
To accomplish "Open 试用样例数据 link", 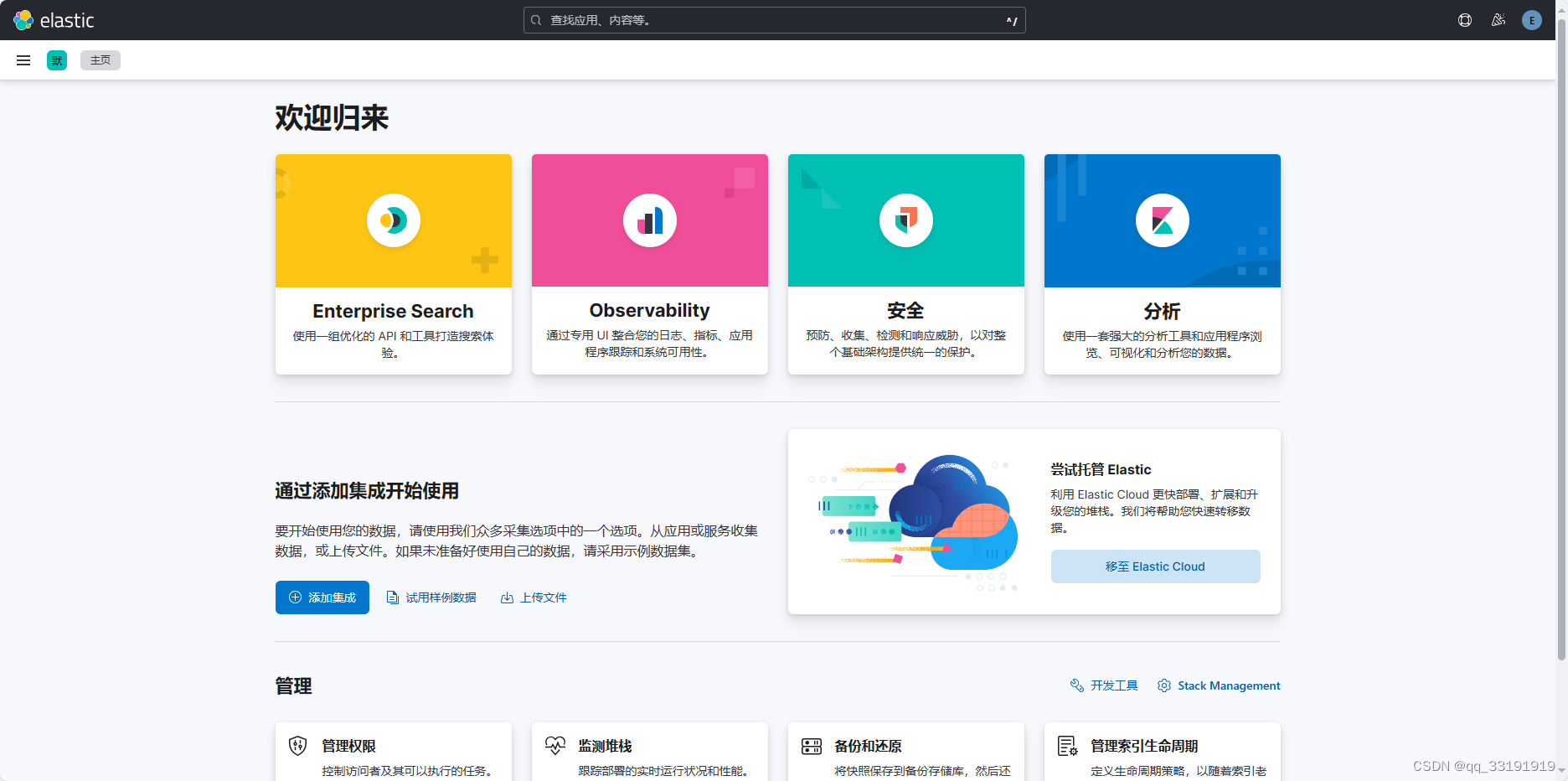I will (x=432, y=597).
